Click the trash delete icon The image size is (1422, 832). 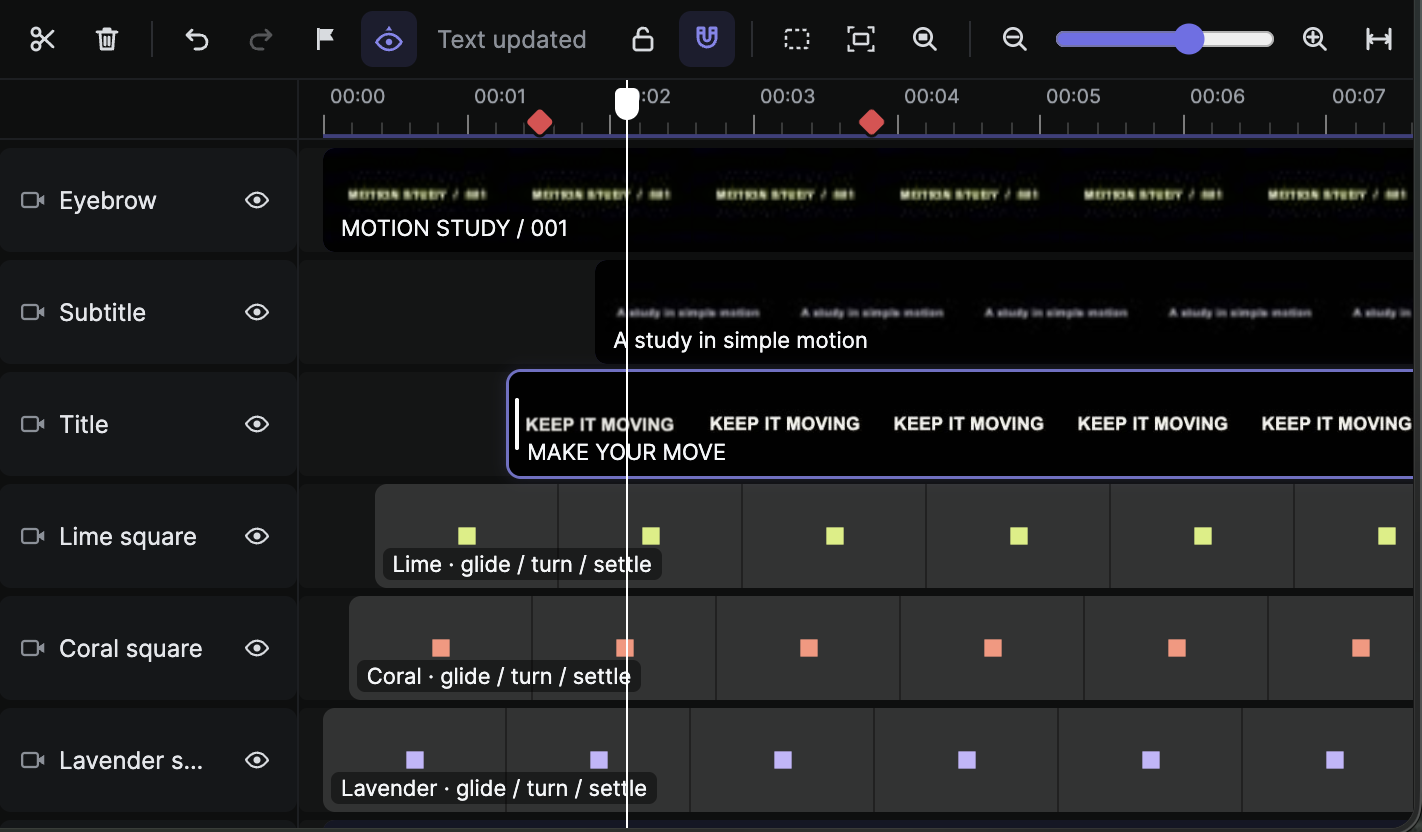(107, 39)
